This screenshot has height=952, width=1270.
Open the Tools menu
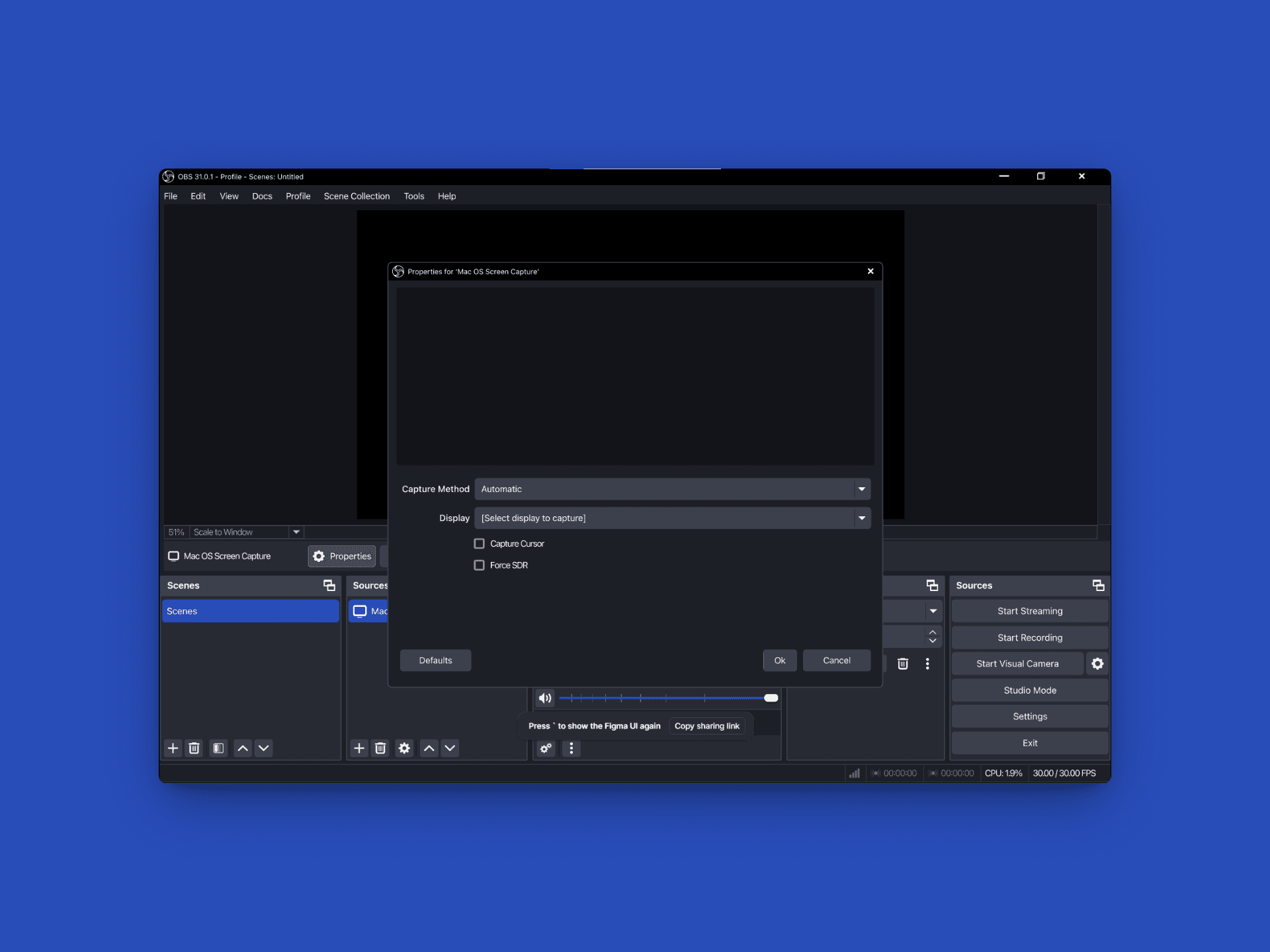pos(413,196)
